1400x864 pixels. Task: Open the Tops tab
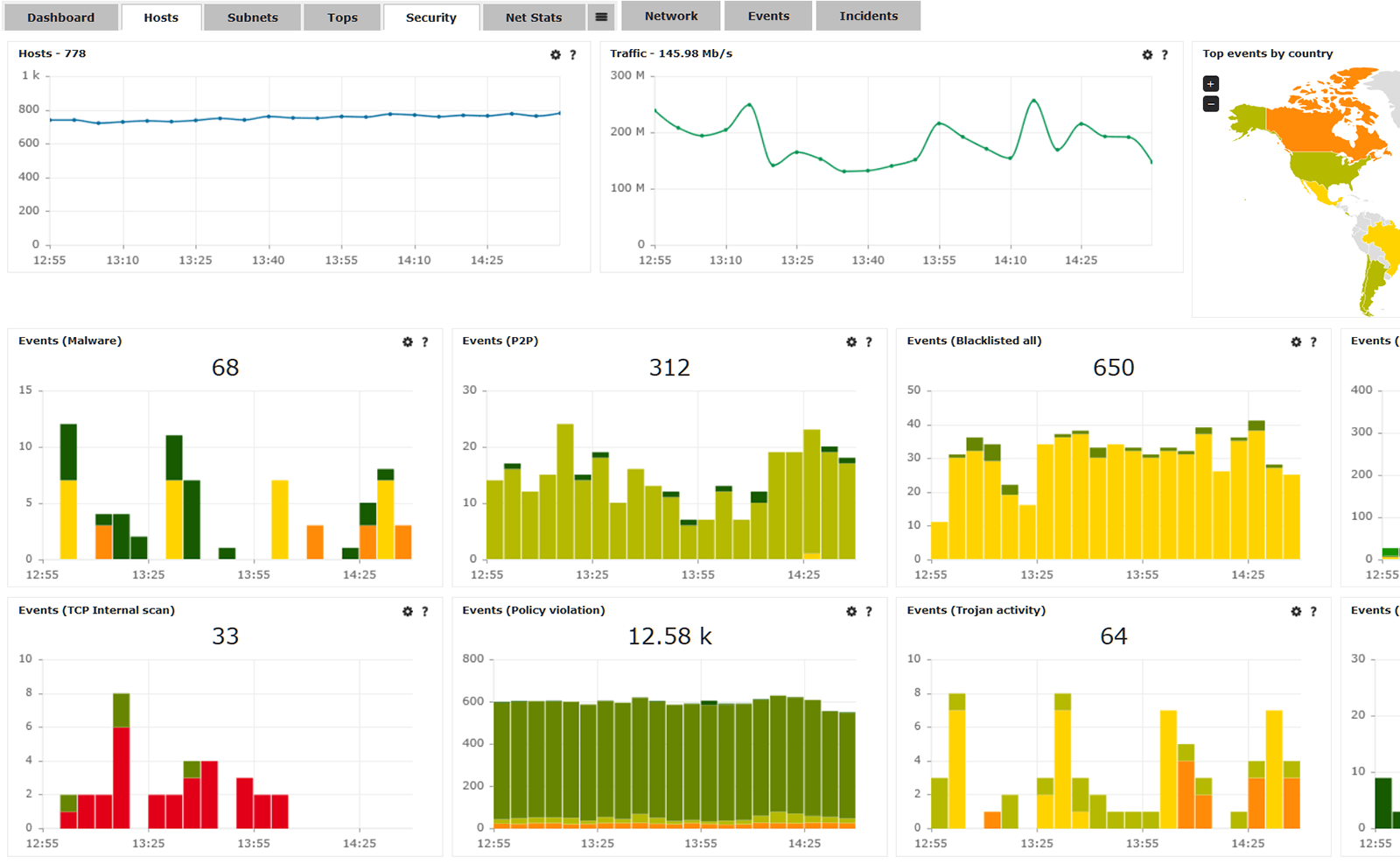pyautogui.click(x=342, y=18)
